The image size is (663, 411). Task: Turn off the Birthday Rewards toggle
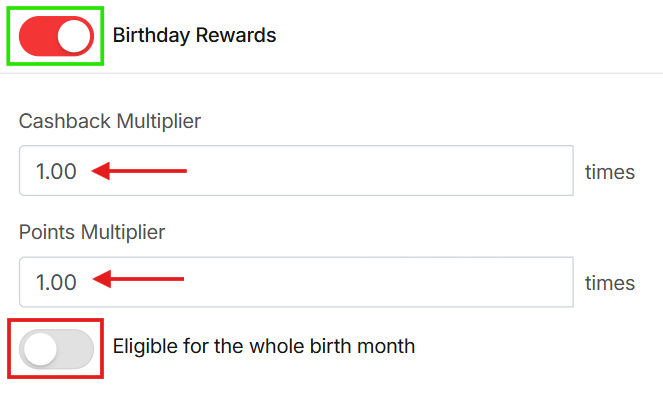click(56, 36)
